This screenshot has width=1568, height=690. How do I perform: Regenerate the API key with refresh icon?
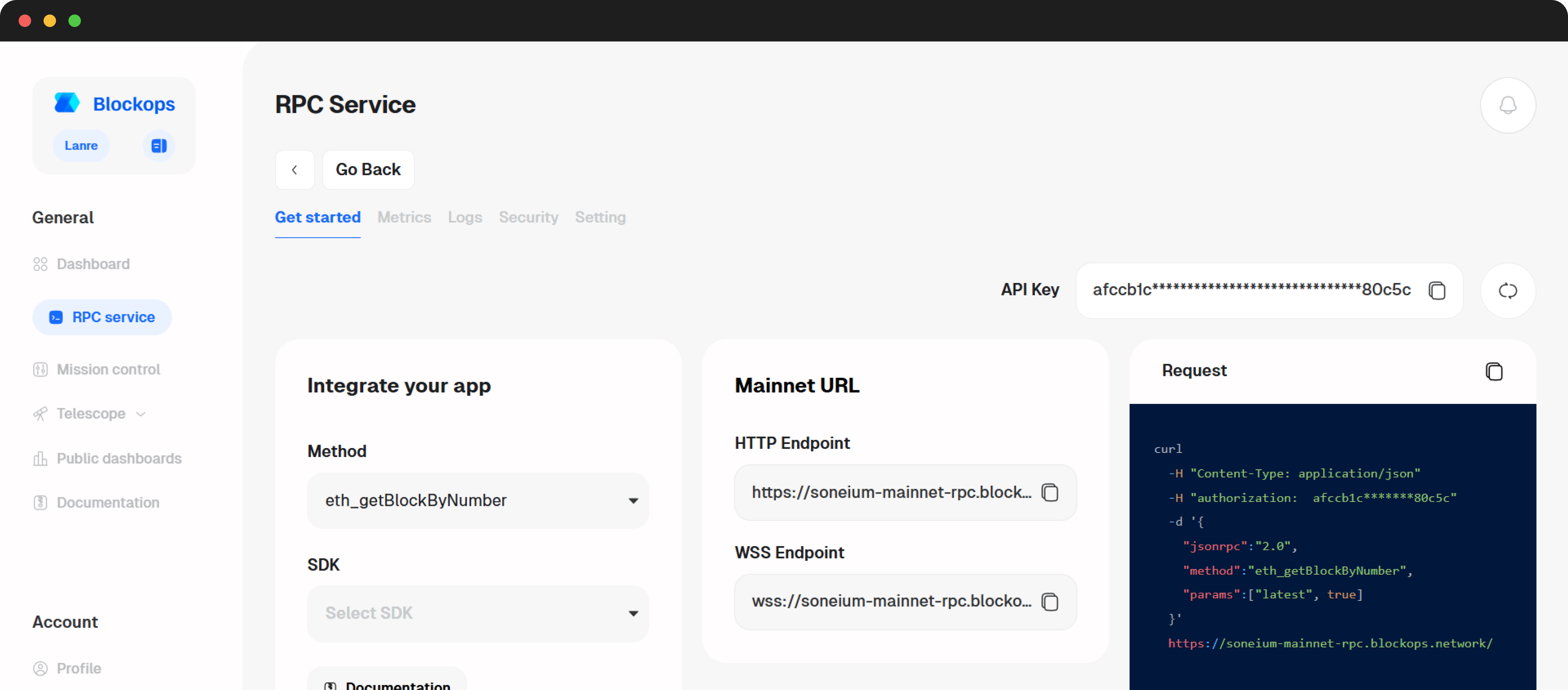point(1507,290)
